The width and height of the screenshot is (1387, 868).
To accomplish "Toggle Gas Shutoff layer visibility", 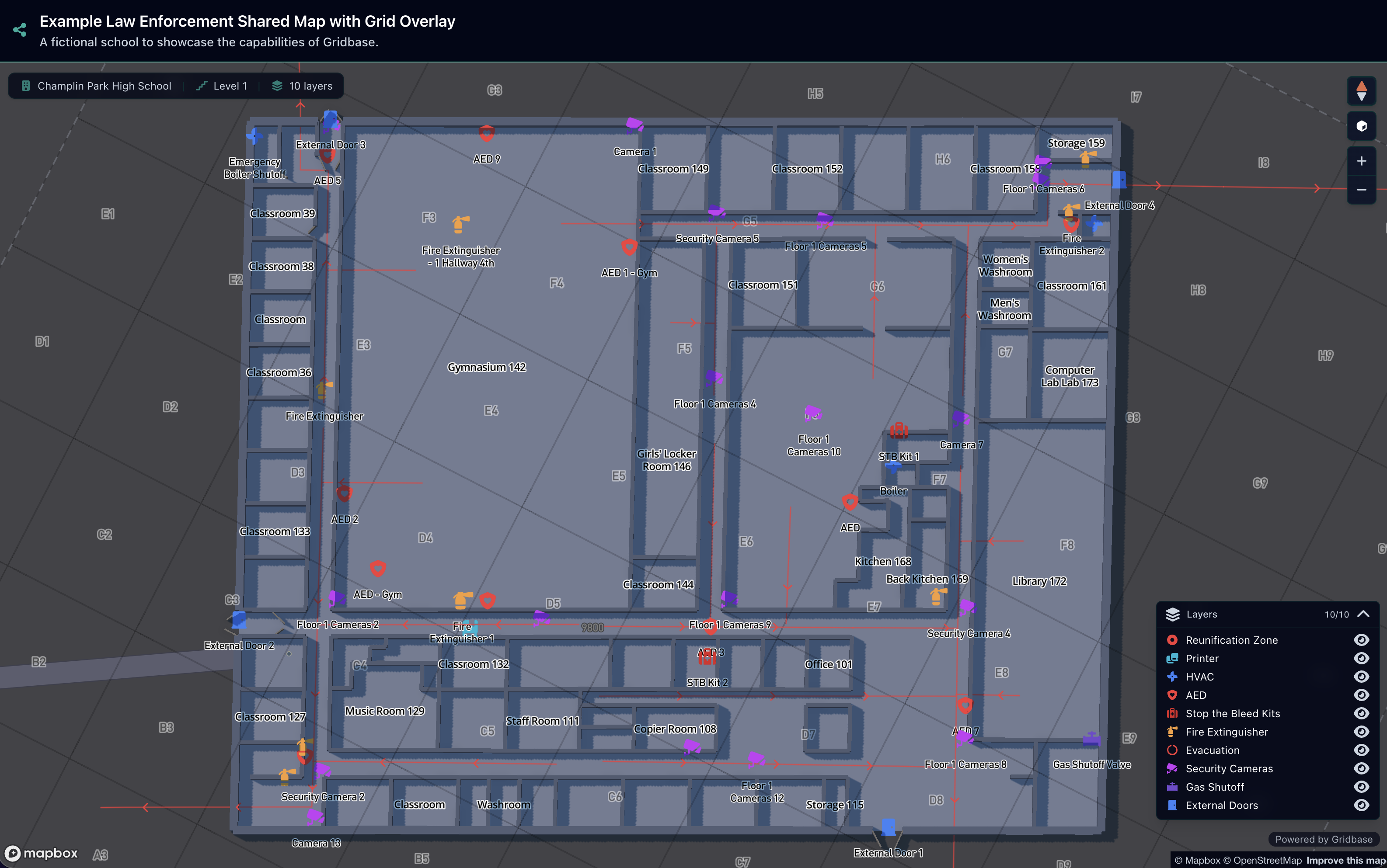I will click(x=1361, y=786).
